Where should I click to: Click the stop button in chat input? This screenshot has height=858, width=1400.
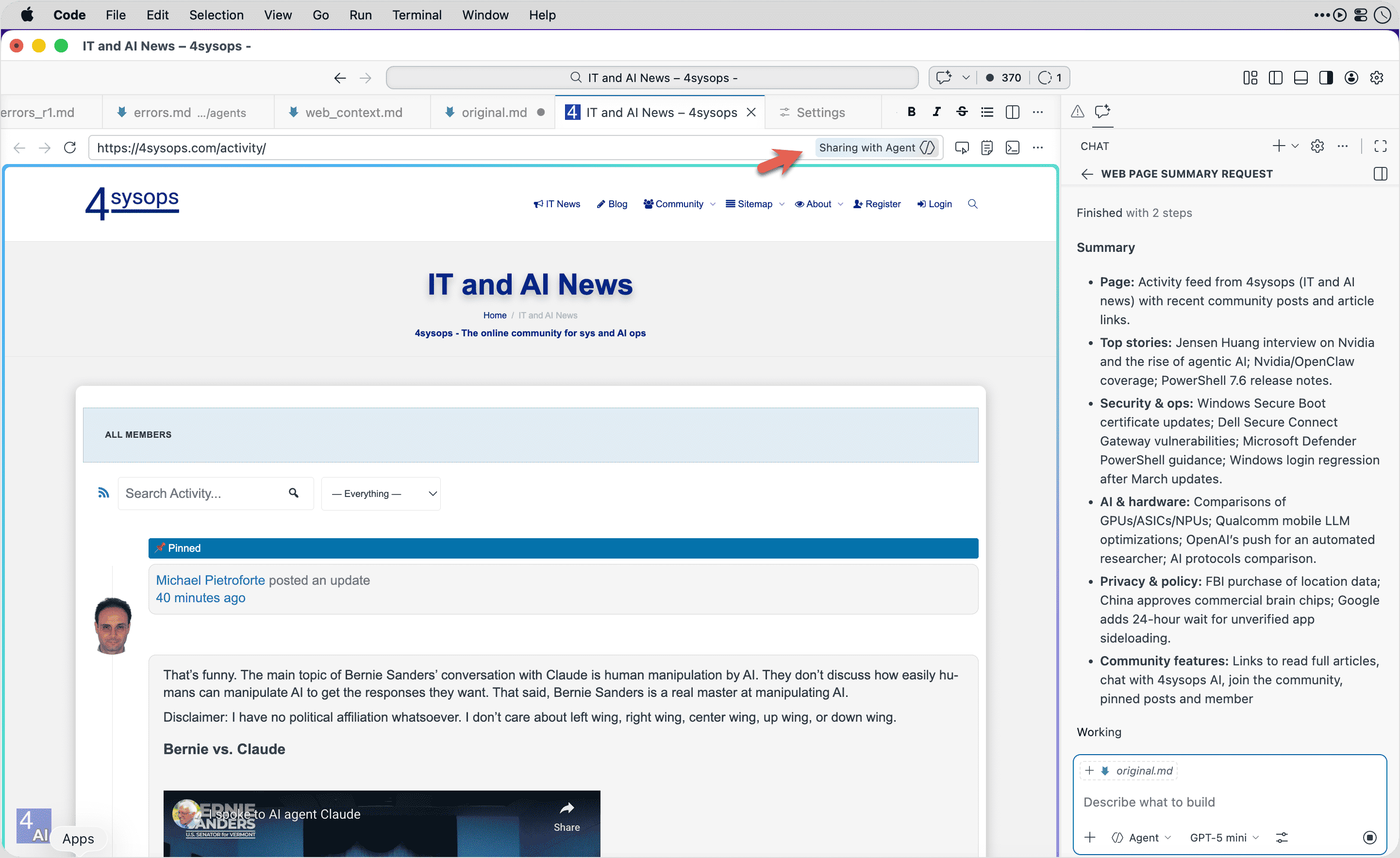click(1369, 837)
